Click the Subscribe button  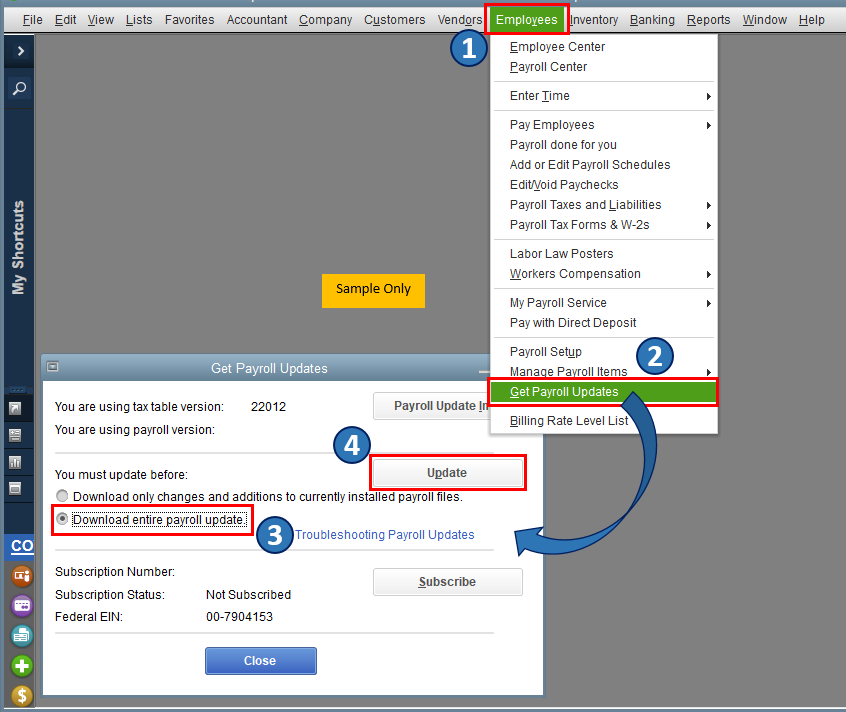click(x=447, y=582)
